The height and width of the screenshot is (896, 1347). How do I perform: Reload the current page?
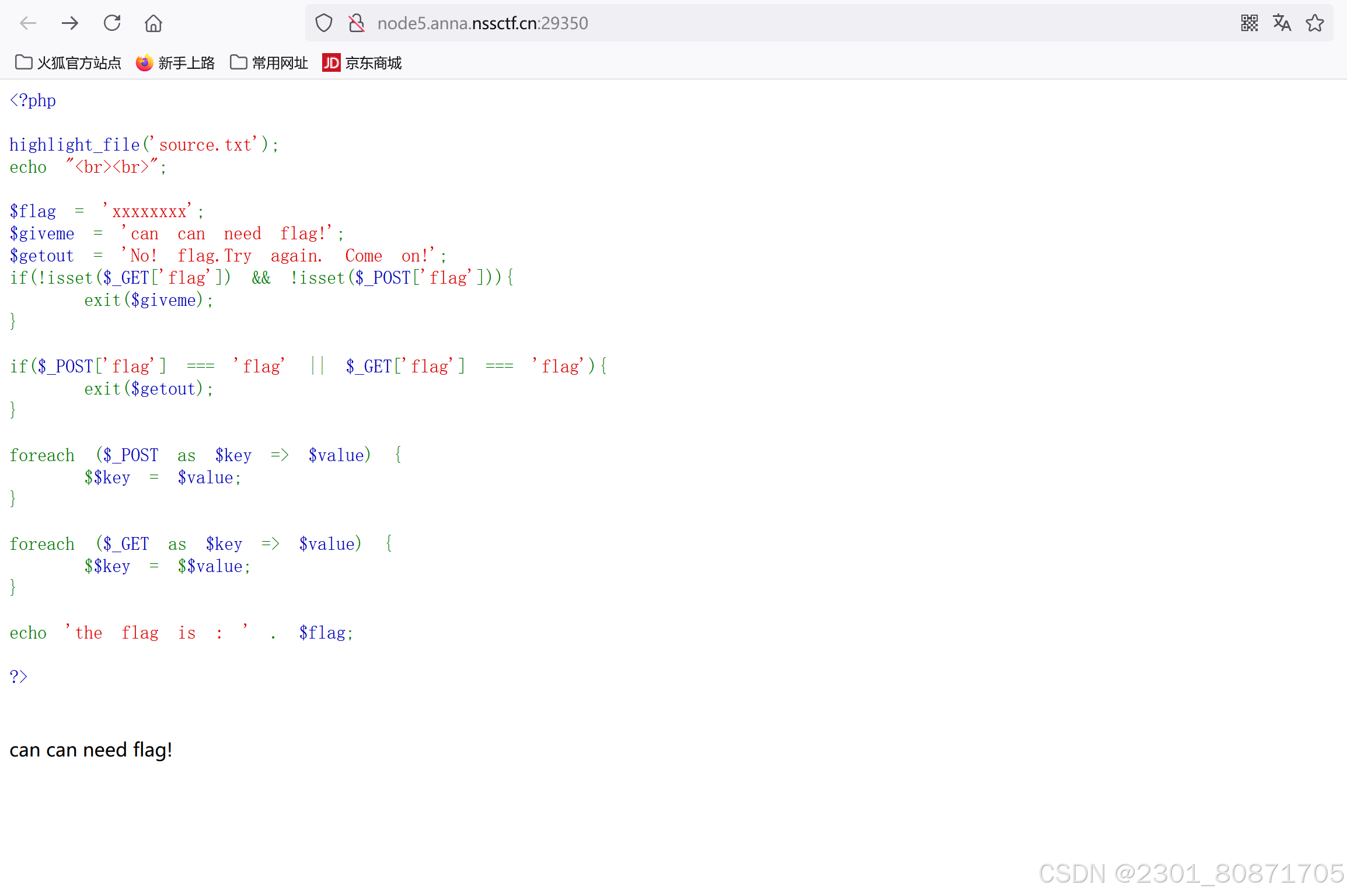pyautogui.click(x=112, y=23)
